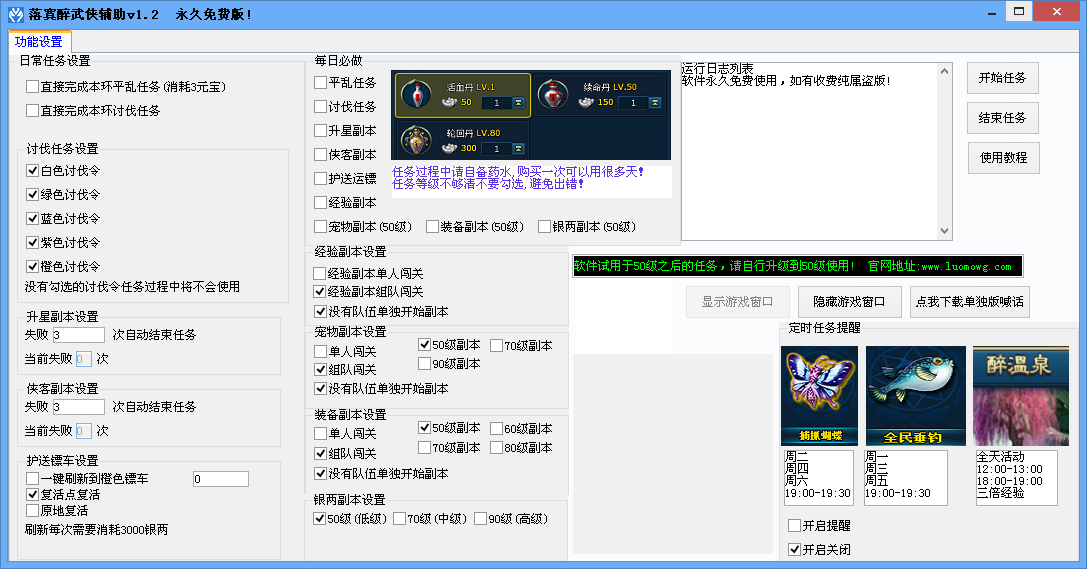This screenshot has width=1087, height=569.
Task: Click the 全天活动 三倍经验 schedule box
Action: [x=1016, y=477]
